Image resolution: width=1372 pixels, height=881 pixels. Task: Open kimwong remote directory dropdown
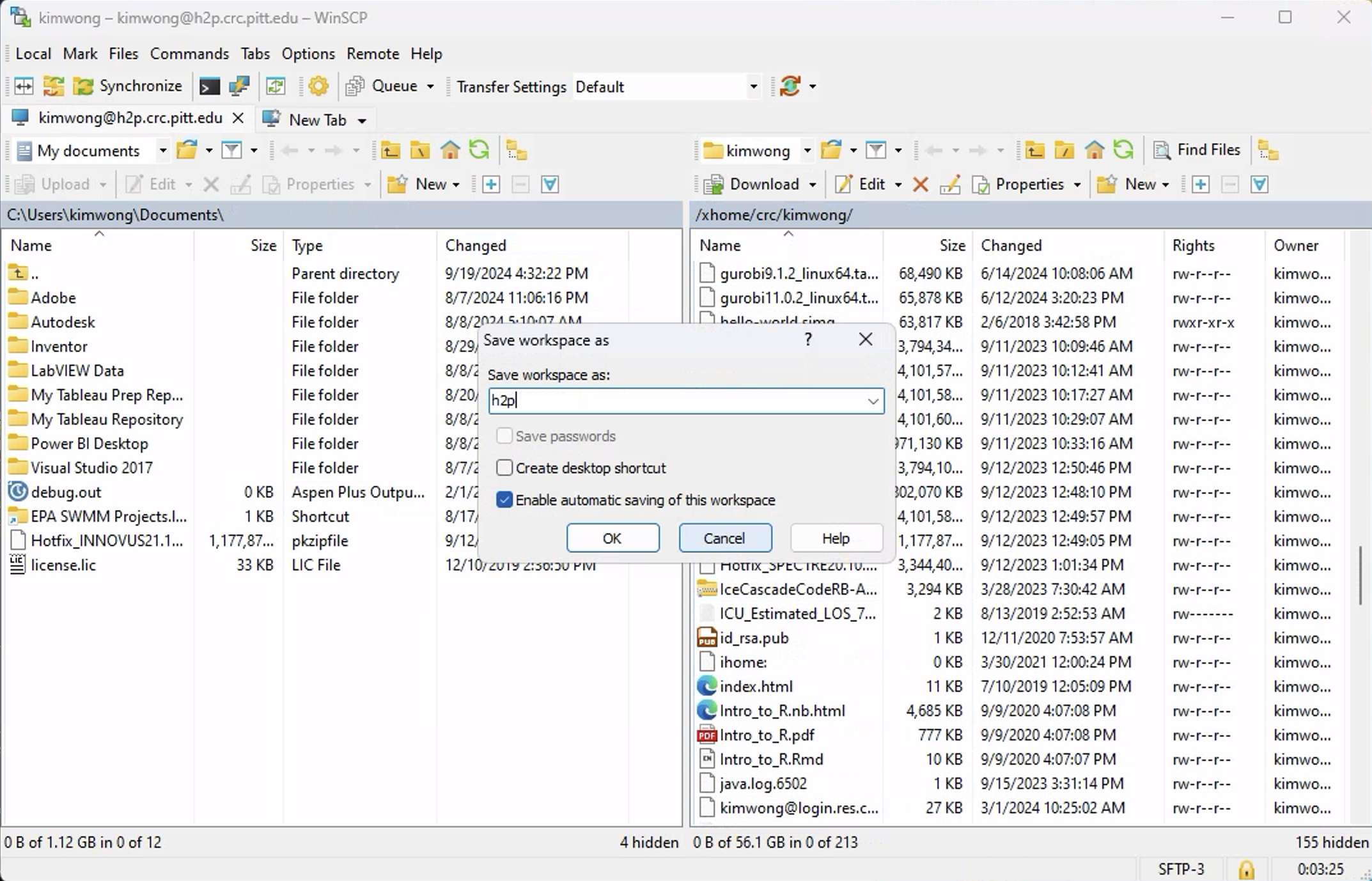coord(807,151)
